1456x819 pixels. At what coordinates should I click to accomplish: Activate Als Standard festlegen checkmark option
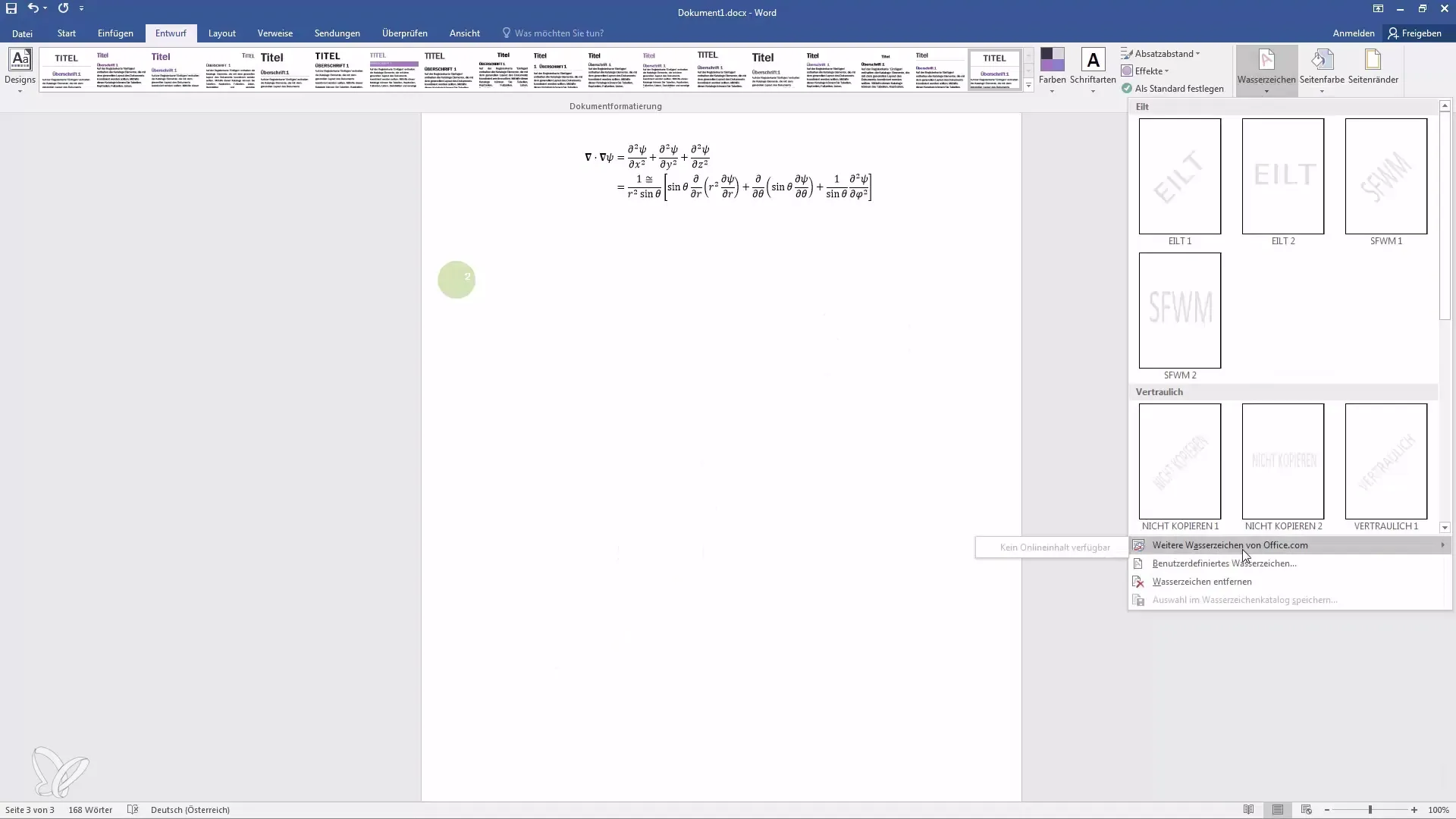pos(1172,89)
